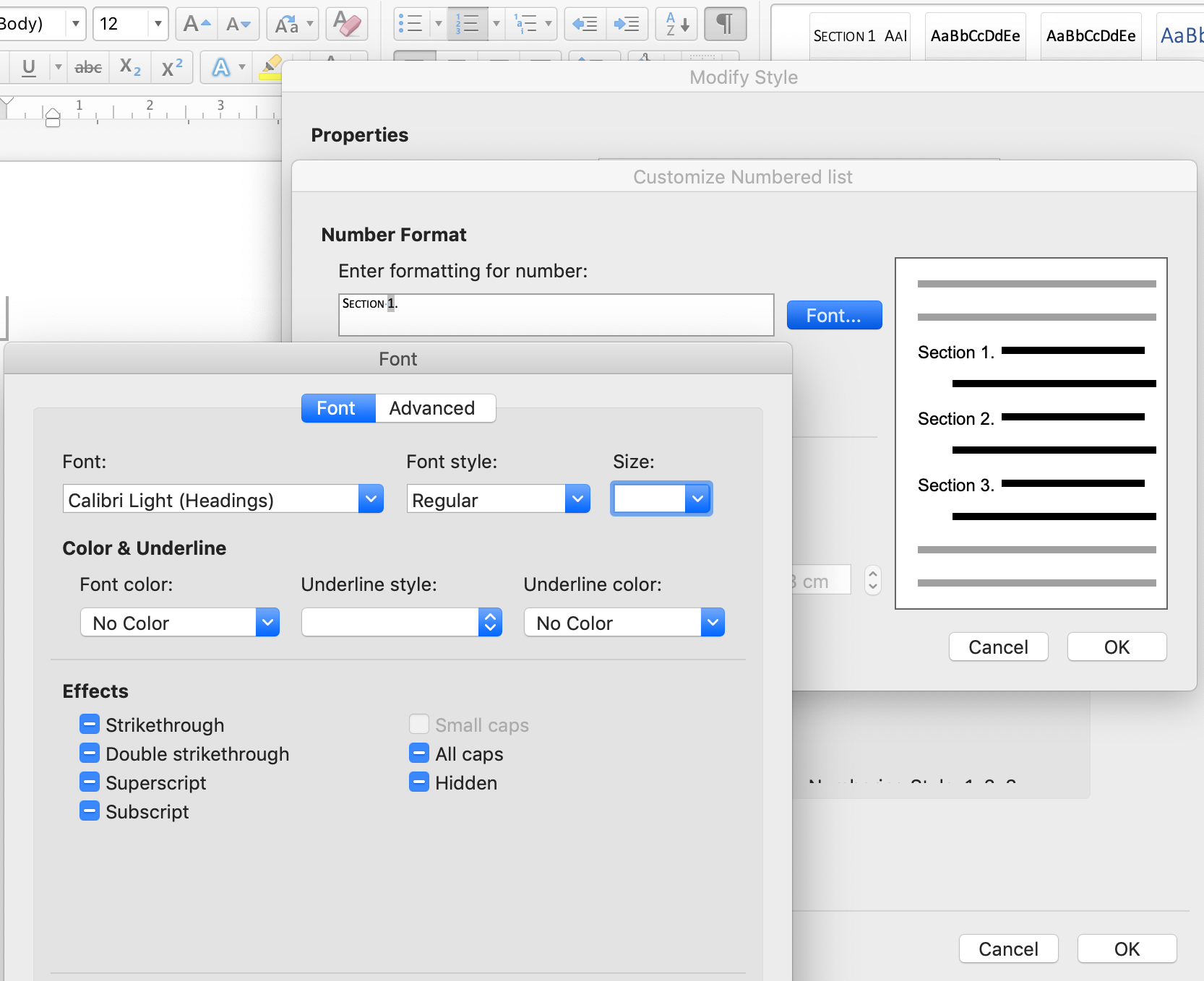Open the font size 12 dropdown in ribbon

[158, 24]
